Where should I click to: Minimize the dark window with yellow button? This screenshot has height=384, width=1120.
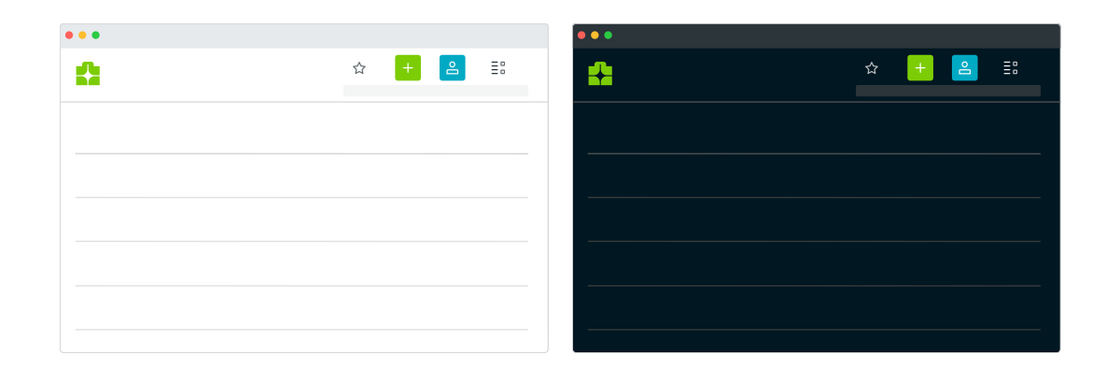(x=594, y=35)
